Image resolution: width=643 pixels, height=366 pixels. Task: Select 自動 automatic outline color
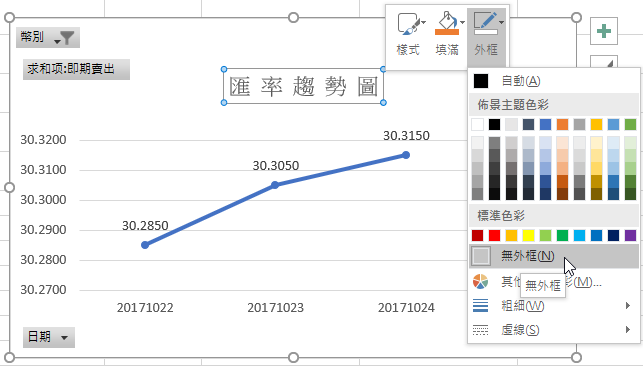[554, 81]
